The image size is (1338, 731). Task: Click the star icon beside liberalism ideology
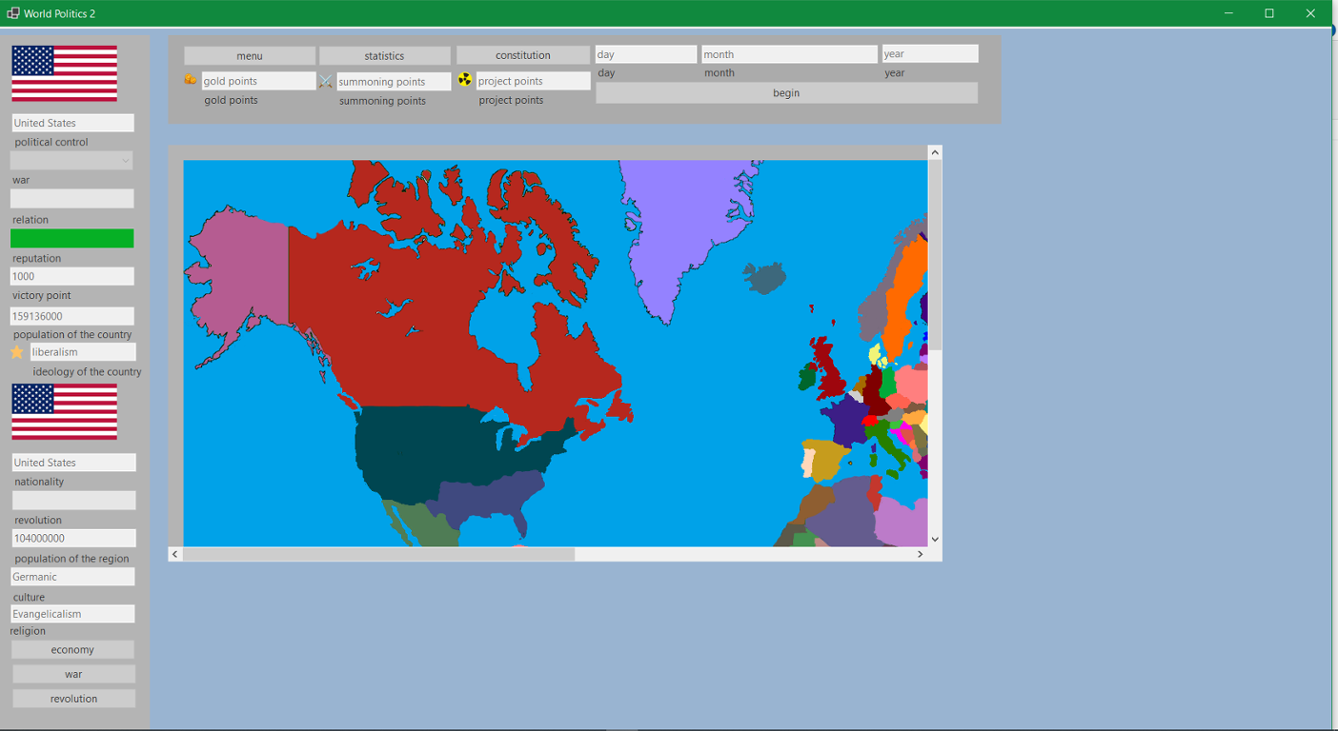click(16, 351)
